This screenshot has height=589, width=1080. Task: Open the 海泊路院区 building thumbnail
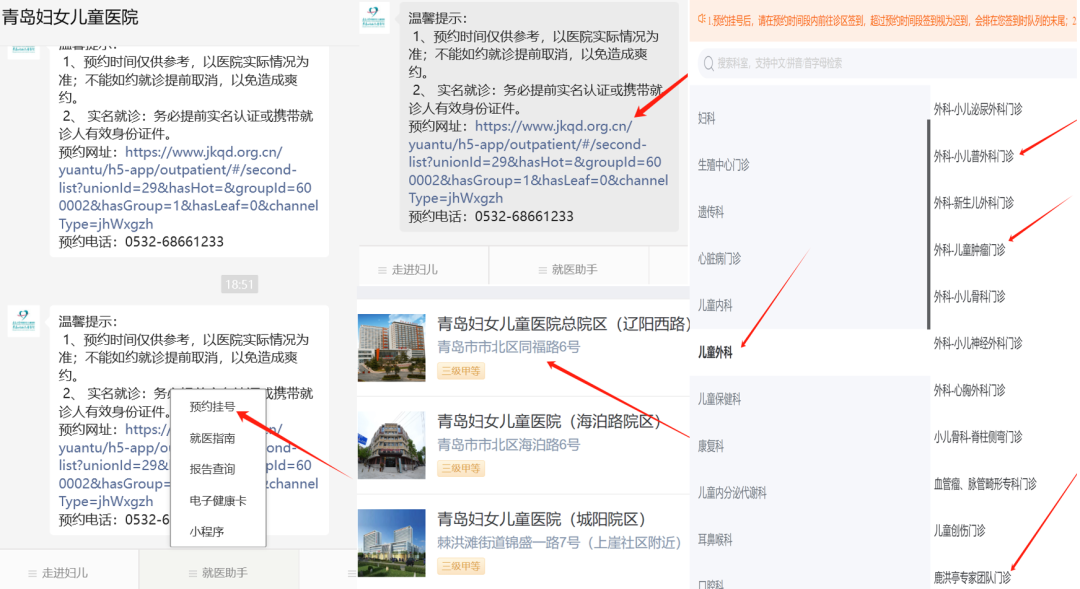pyautogui.click(x=391, y=445)
